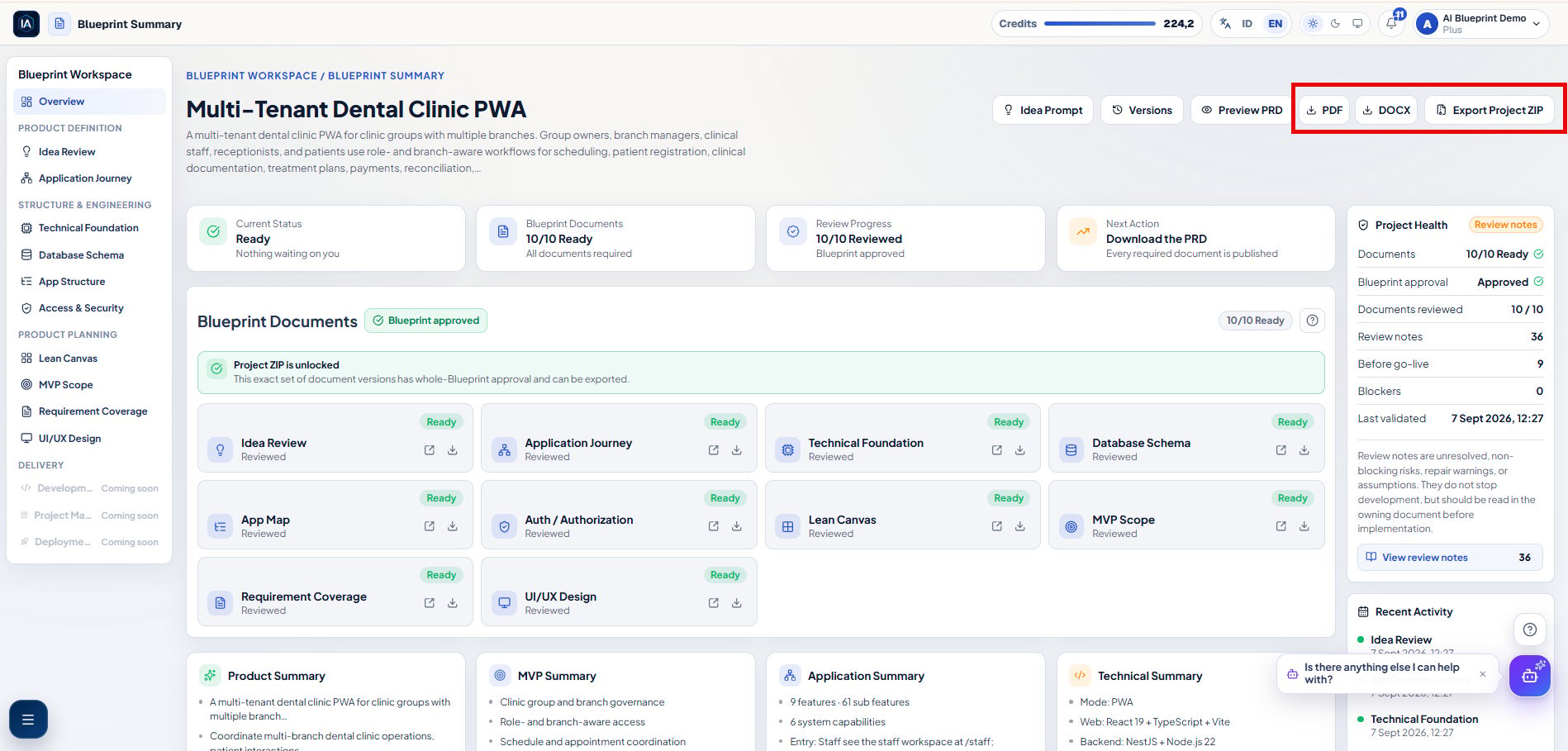Image resolution: width=1568 pixels, height=751 pixels.
Task: Click the Preview PRD button
Action: pyautogui.click(x=1242, y=110)
